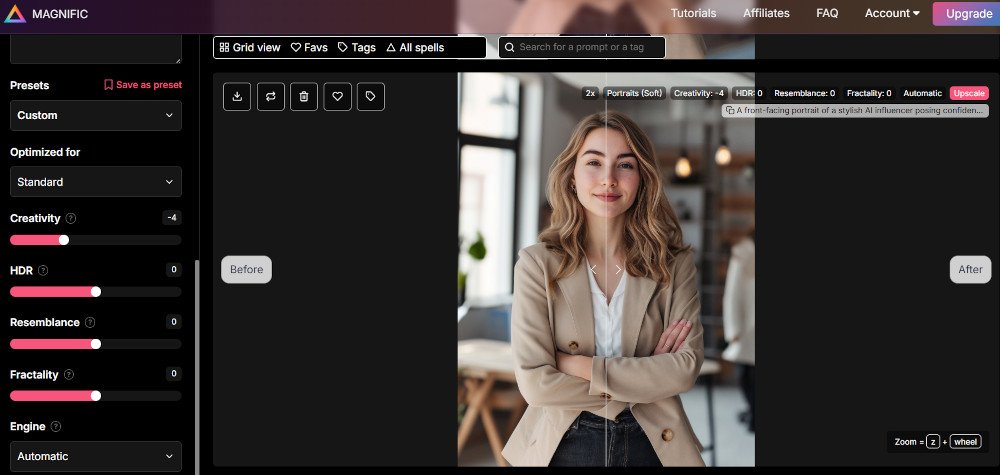The image size is (1000, 475).
Task: Copy the prompt text with copy icon
Action: [x=730, y=110]
